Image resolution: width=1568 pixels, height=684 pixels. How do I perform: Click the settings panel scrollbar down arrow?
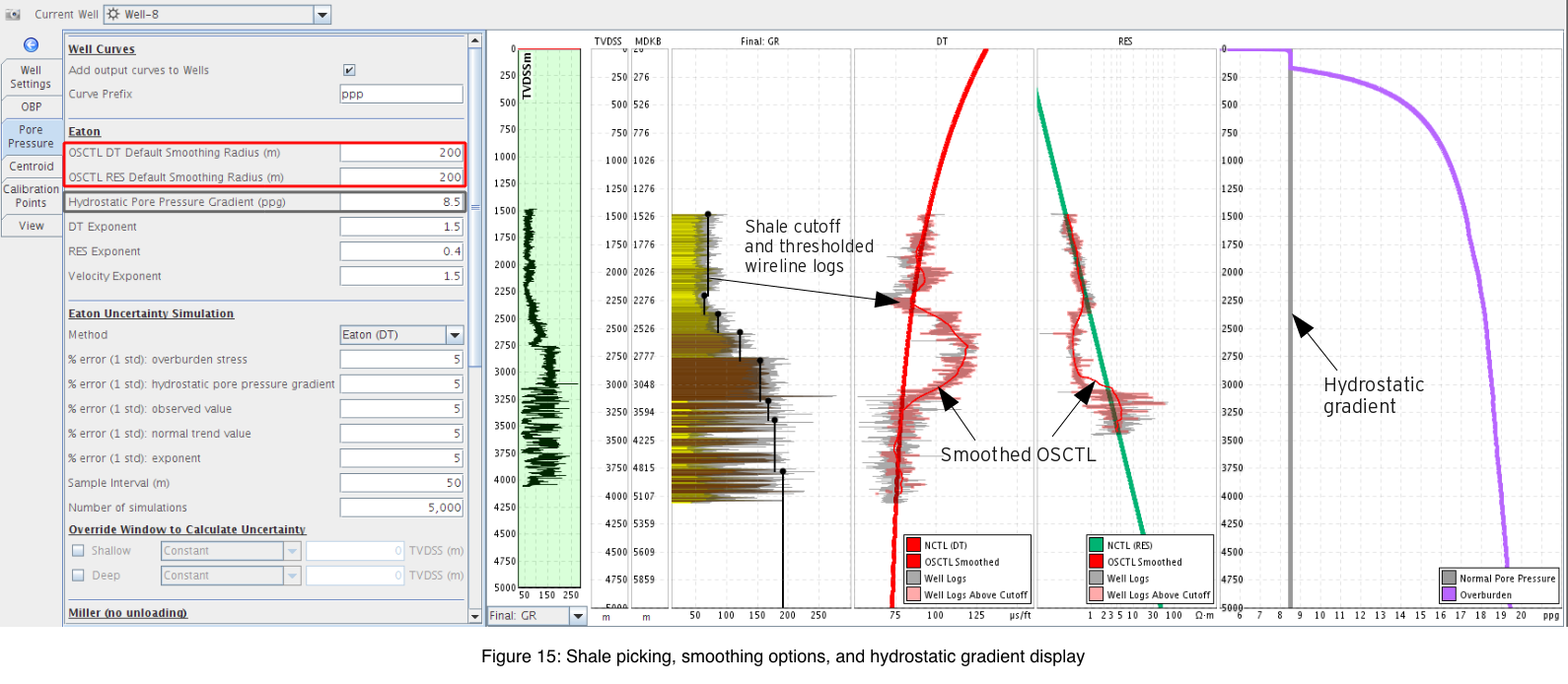(x=474, y=616)
